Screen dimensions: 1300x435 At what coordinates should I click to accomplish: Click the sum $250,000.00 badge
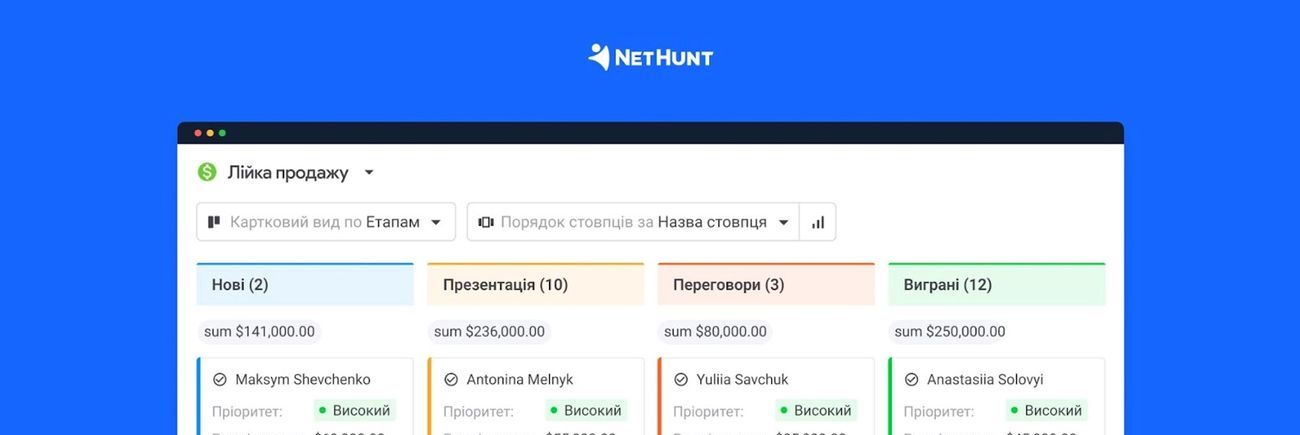coord(950,331)
